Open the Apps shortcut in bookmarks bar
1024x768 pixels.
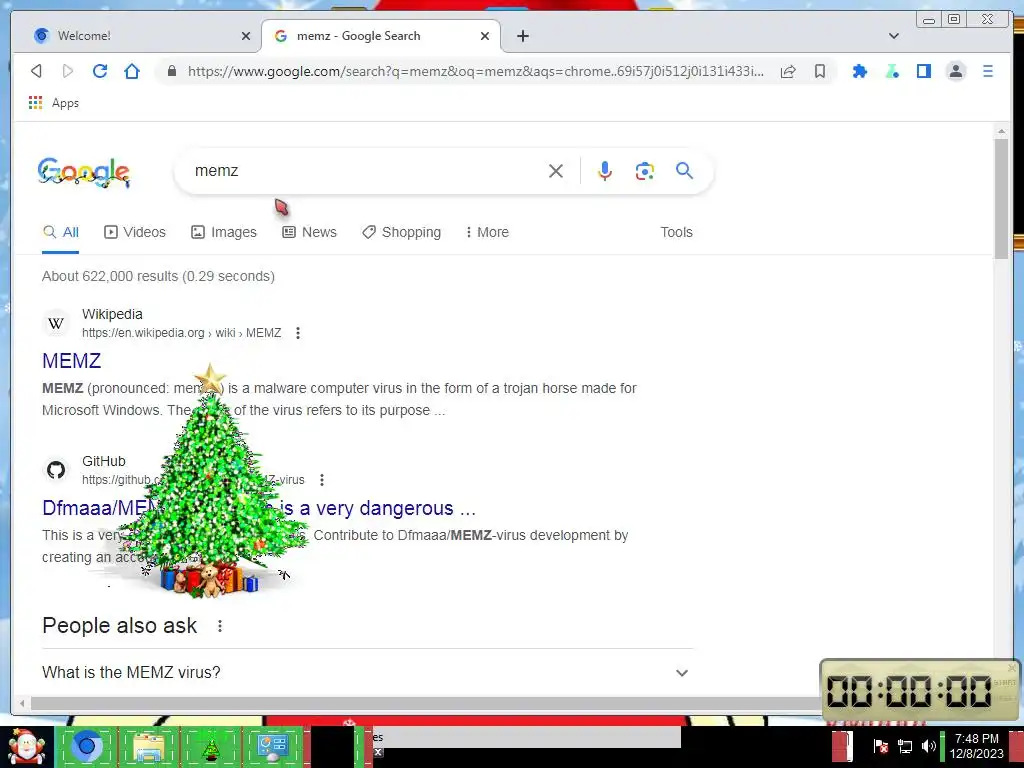[x=54, y=103]
